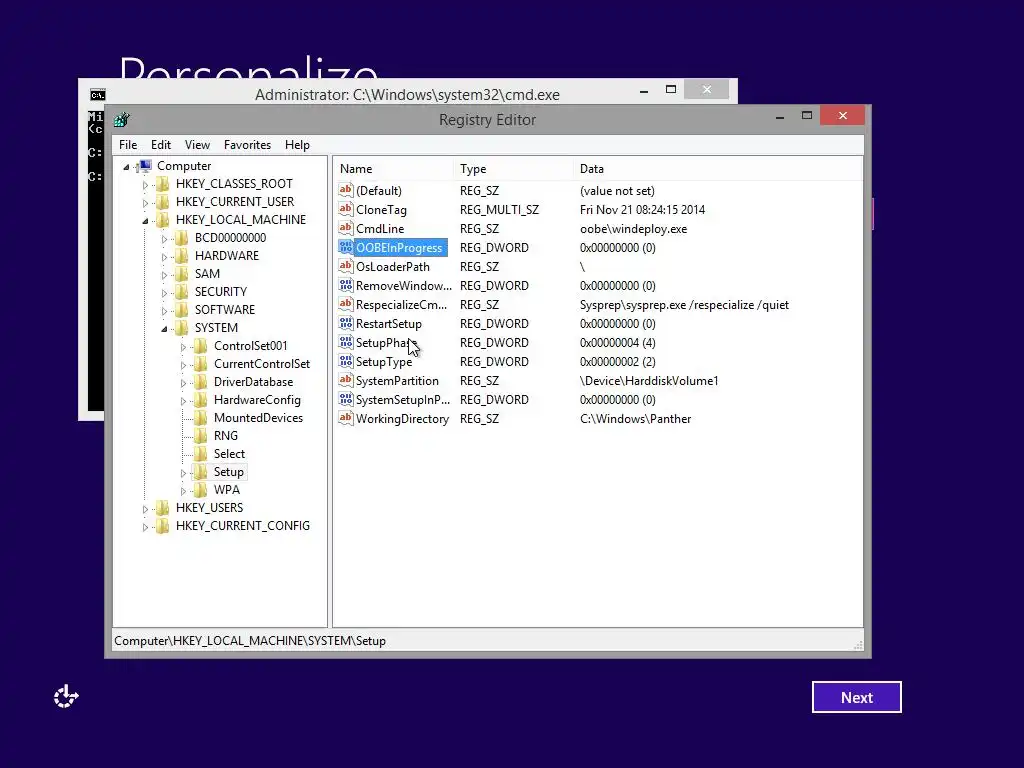Image resolution: width=1024 pixels, height=768 pixels.
Task: Open the Edit menu
Action: [161, 145]
